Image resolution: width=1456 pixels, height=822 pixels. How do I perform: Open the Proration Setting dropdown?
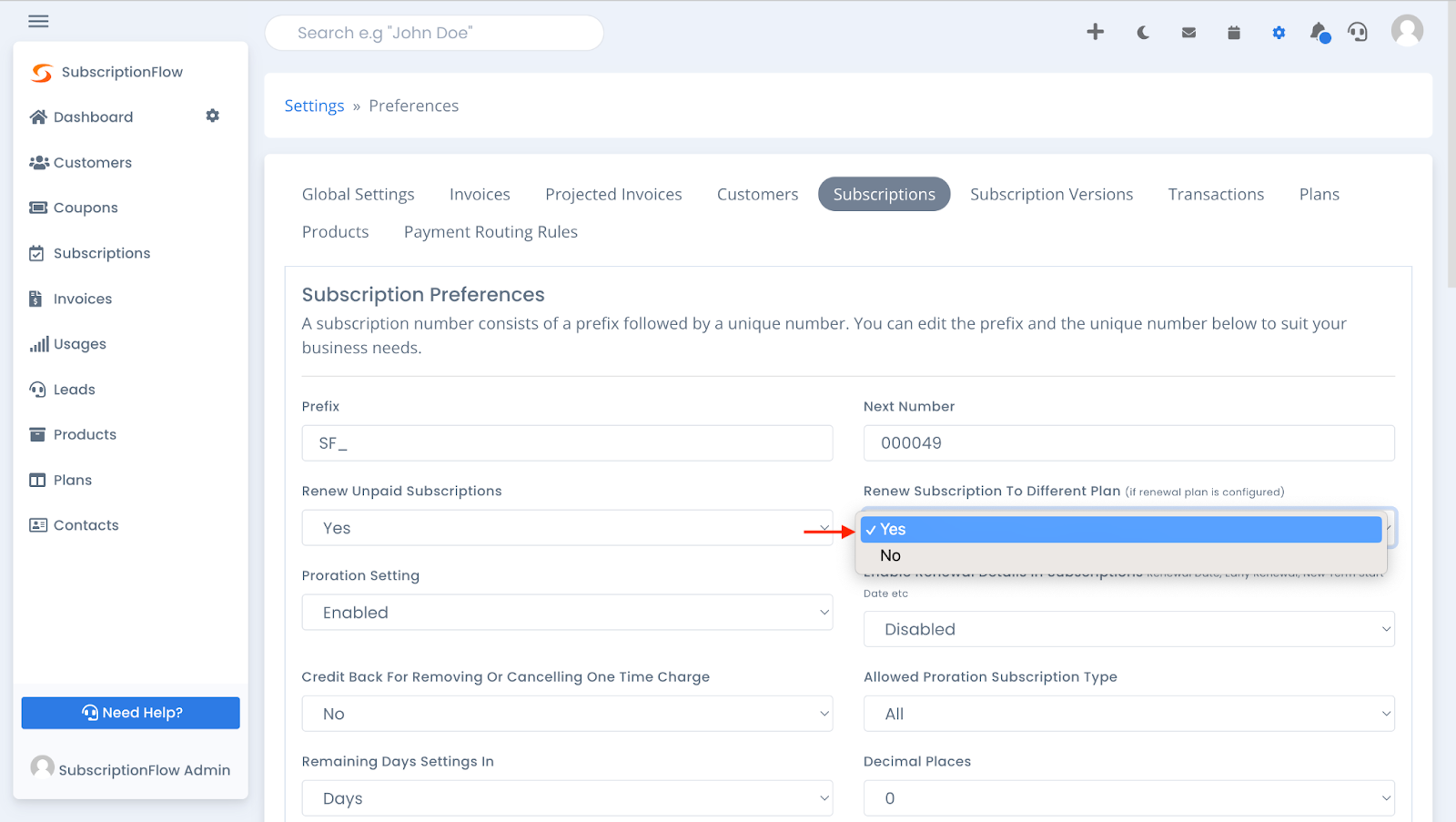tap(566, 612)
